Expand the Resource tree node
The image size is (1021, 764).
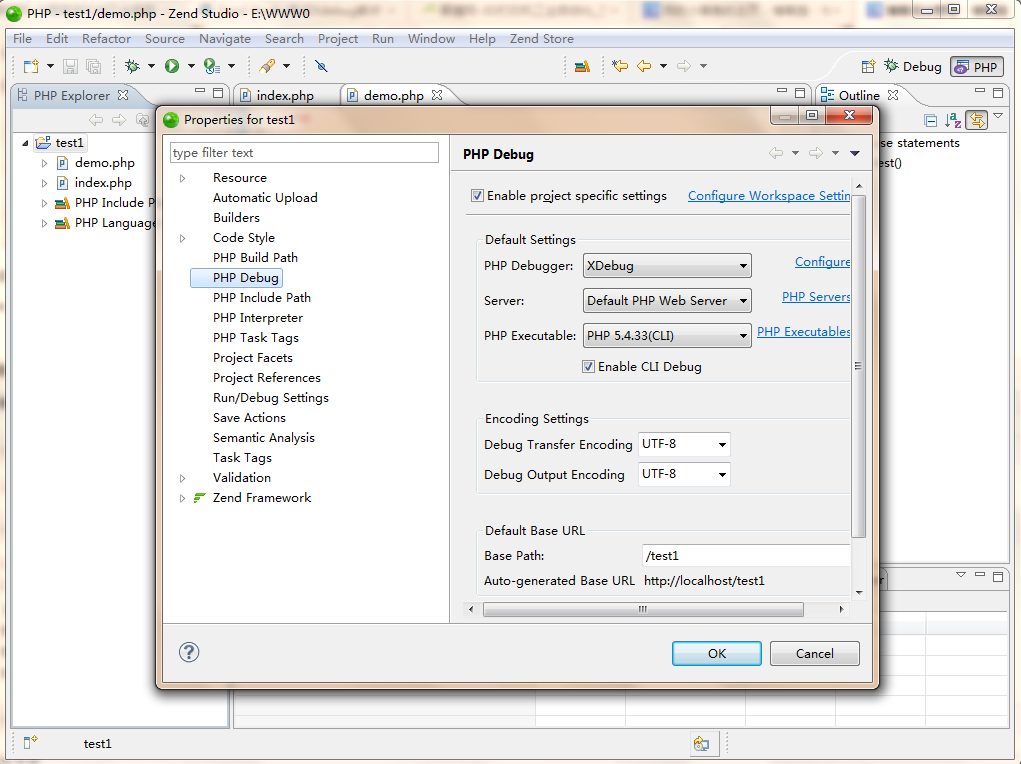(182, 178)
